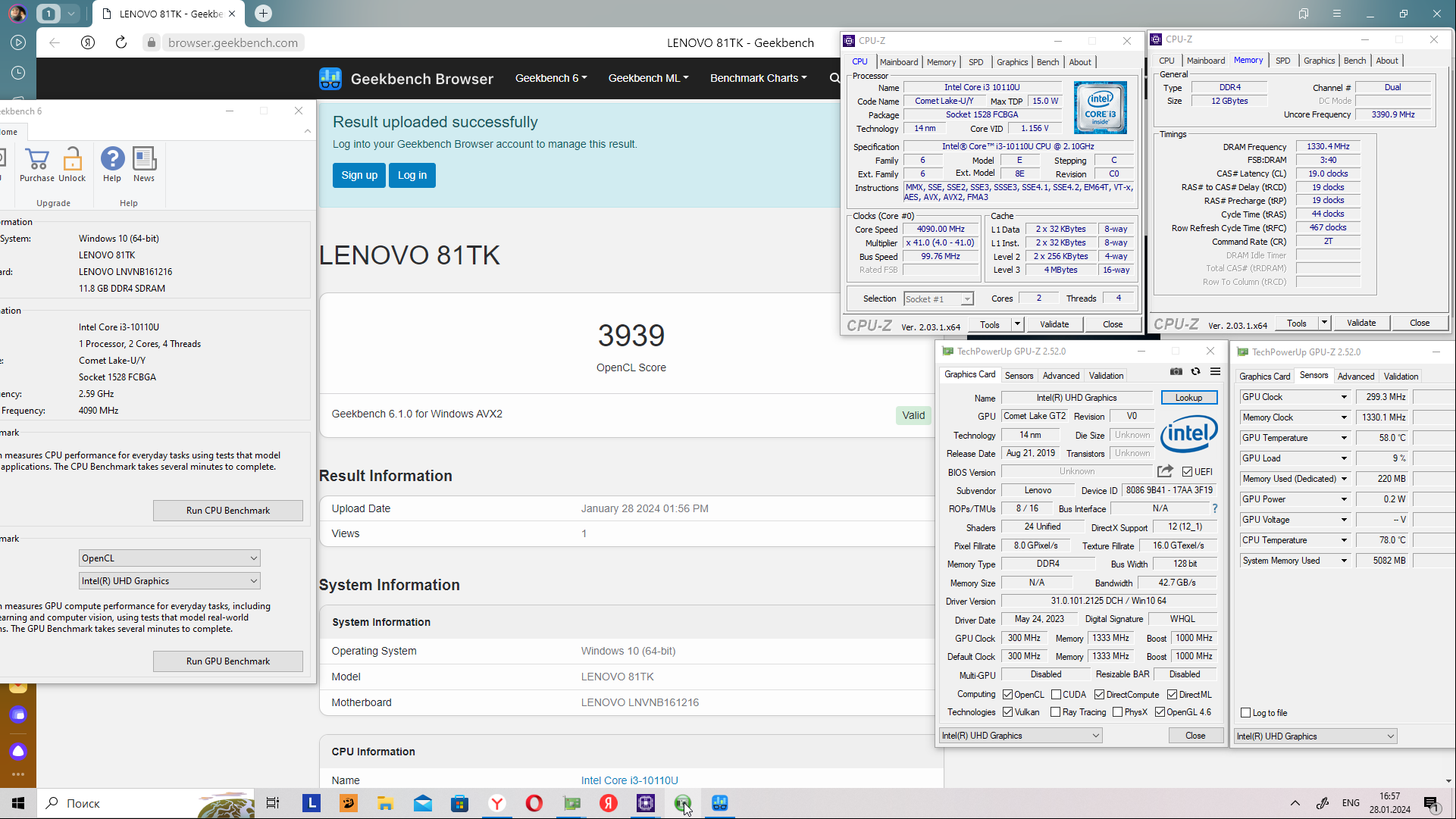Open GPU-Z hamburger menu icon
1456x819 pixels.
tap(1215, 372)
